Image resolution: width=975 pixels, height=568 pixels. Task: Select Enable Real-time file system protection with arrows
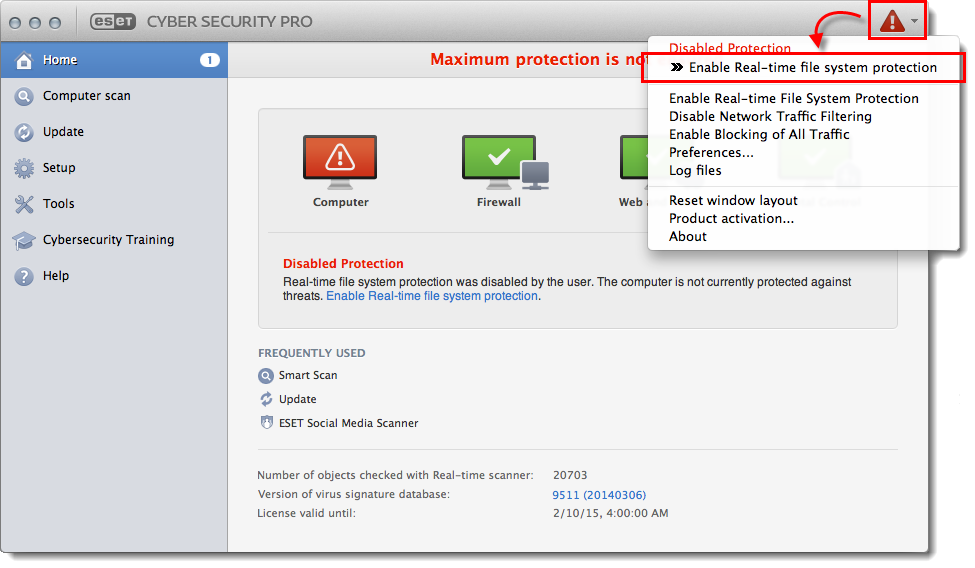pyautogui.click(x=803, y=68)
